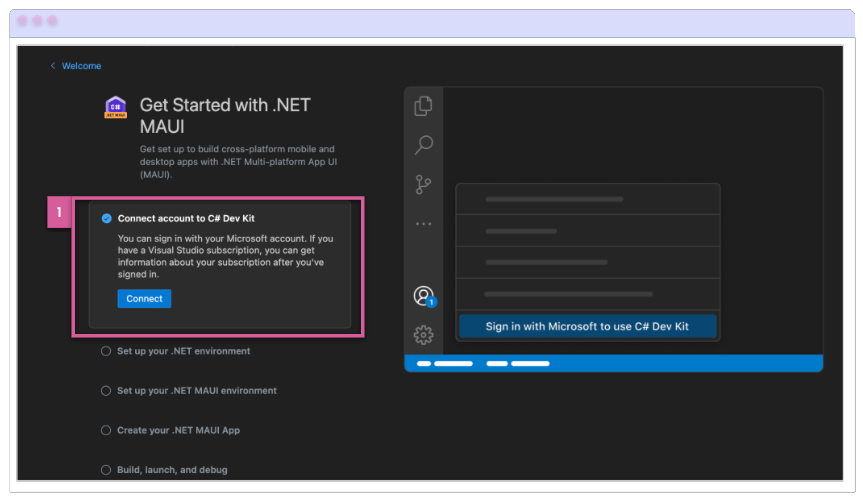
Task: Open the Accounts icon with badge
Action: (x=424, y=296)
